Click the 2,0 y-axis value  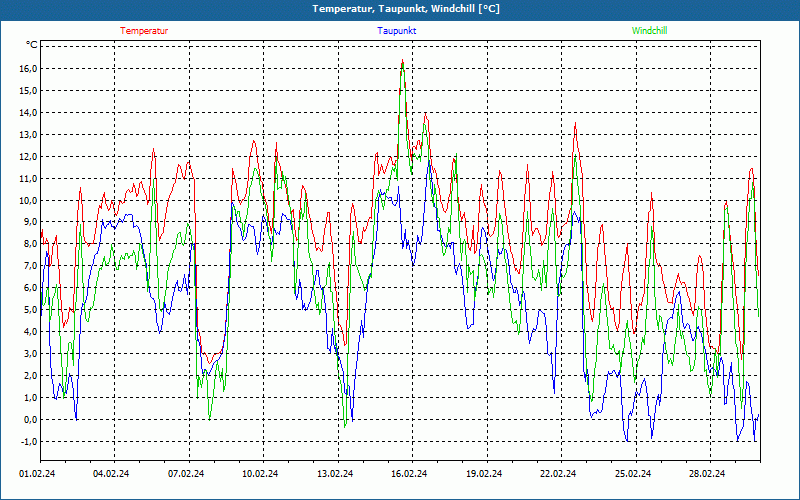[x=30, y=375]
